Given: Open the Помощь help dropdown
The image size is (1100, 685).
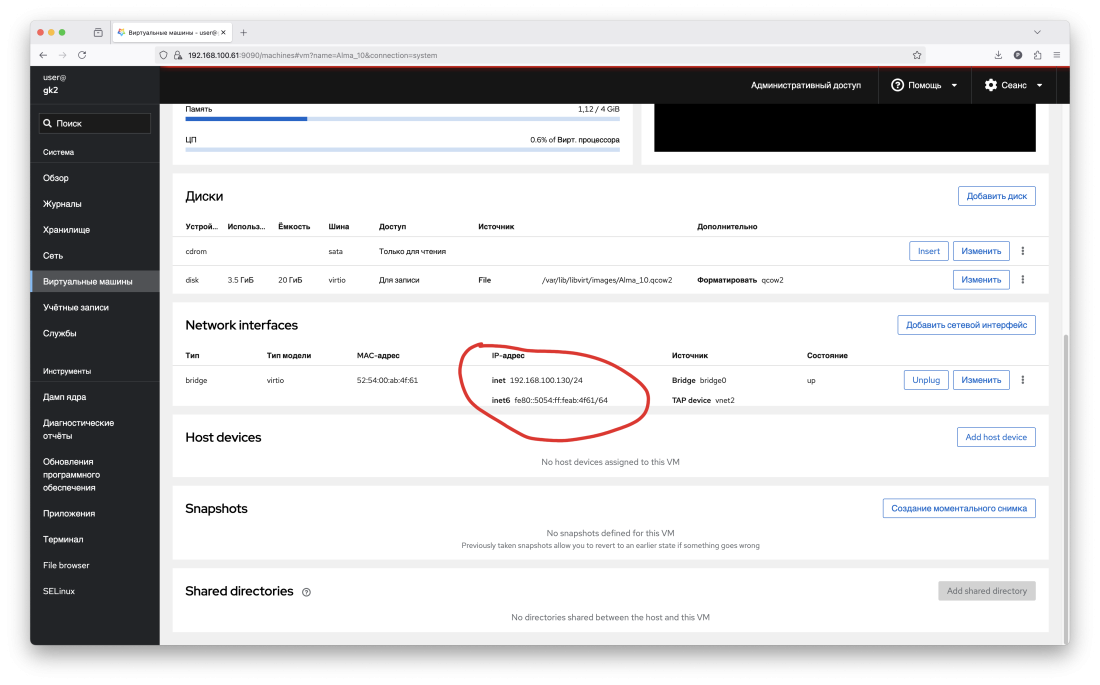Looking at the screenshot, I should tap(924, 86).
